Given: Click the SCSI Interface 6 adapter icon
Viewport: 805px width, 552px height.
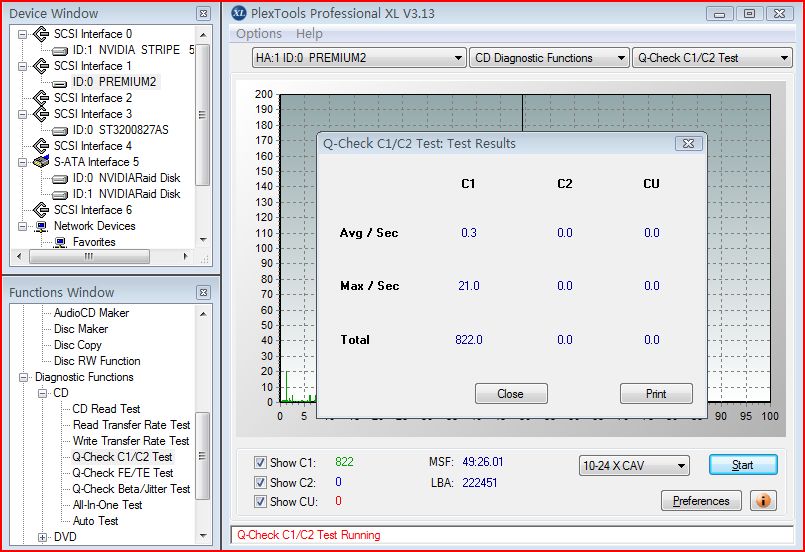Looking at the screenshot, I should (41, 210).
